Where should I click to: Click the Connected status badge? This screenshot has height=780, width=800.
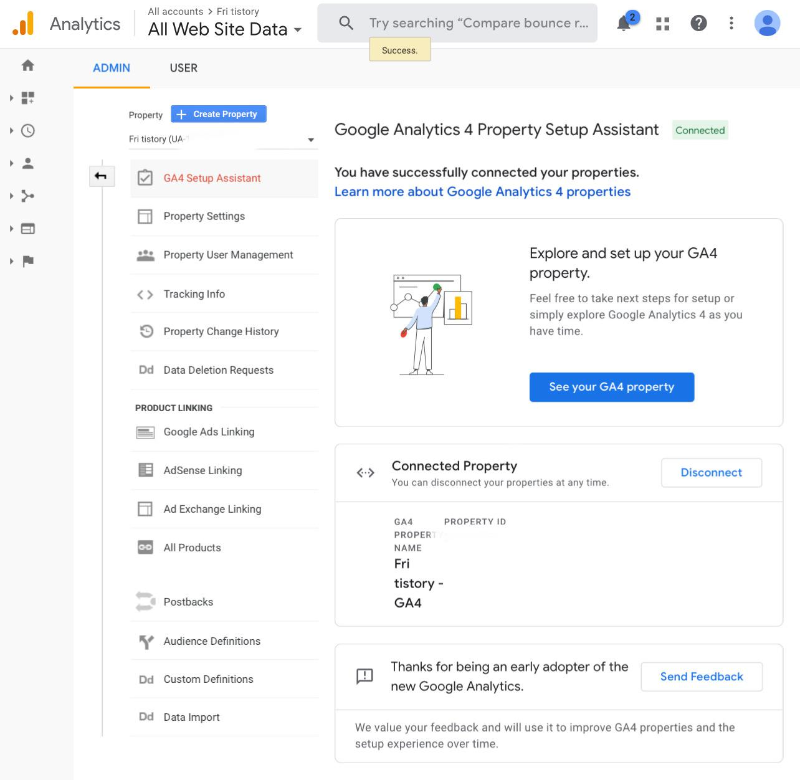click(x=700, y=130)
